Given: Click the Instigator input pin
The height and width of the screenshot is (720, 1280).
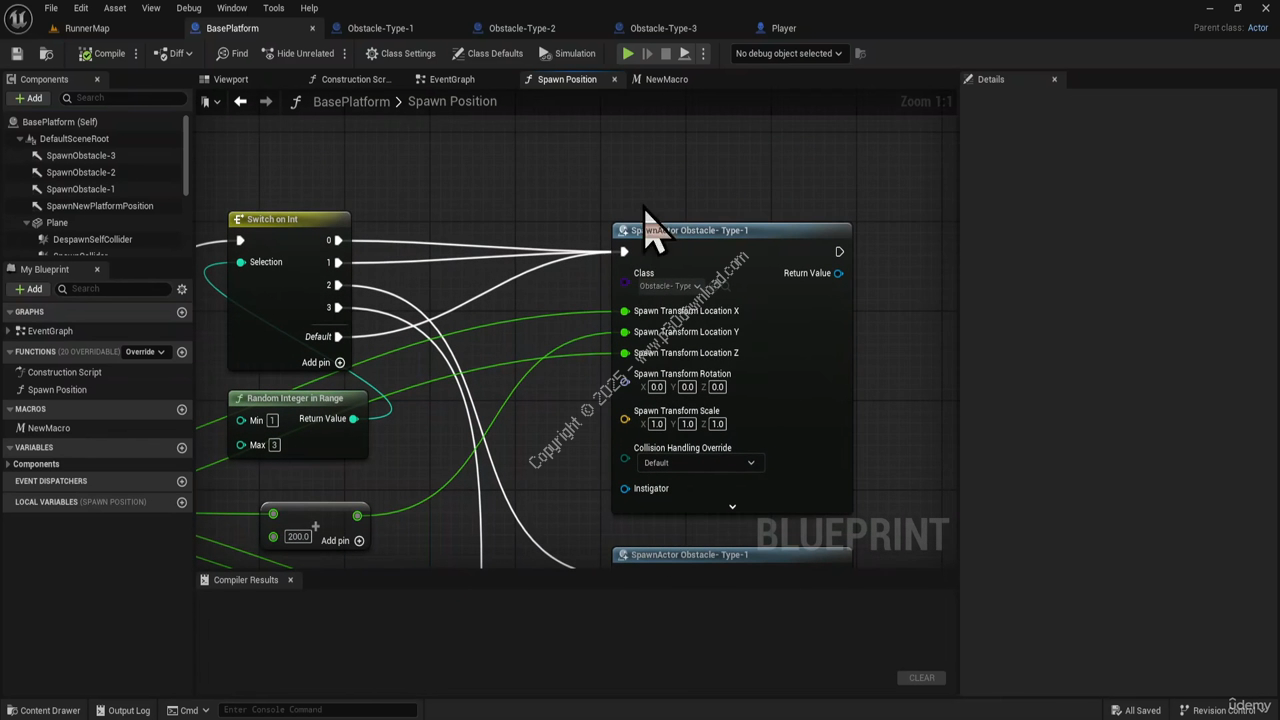Looking at the screenshot, I should point(625,489).
